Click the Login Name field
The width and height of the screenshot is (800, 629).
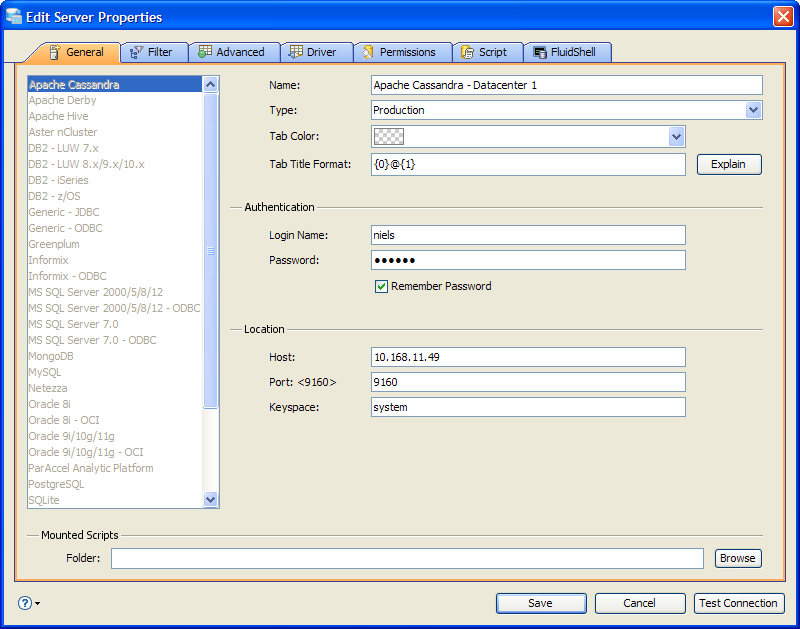click(528, 235)
